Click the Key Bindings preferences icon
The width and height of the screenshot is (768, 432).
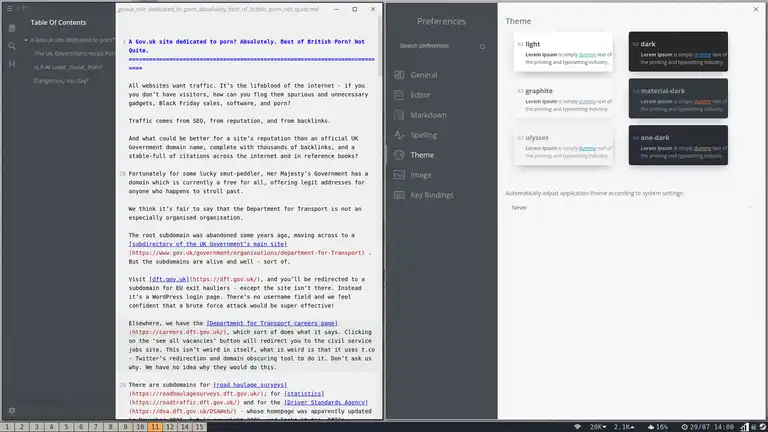pyautogui.click(x=399, y=195)
